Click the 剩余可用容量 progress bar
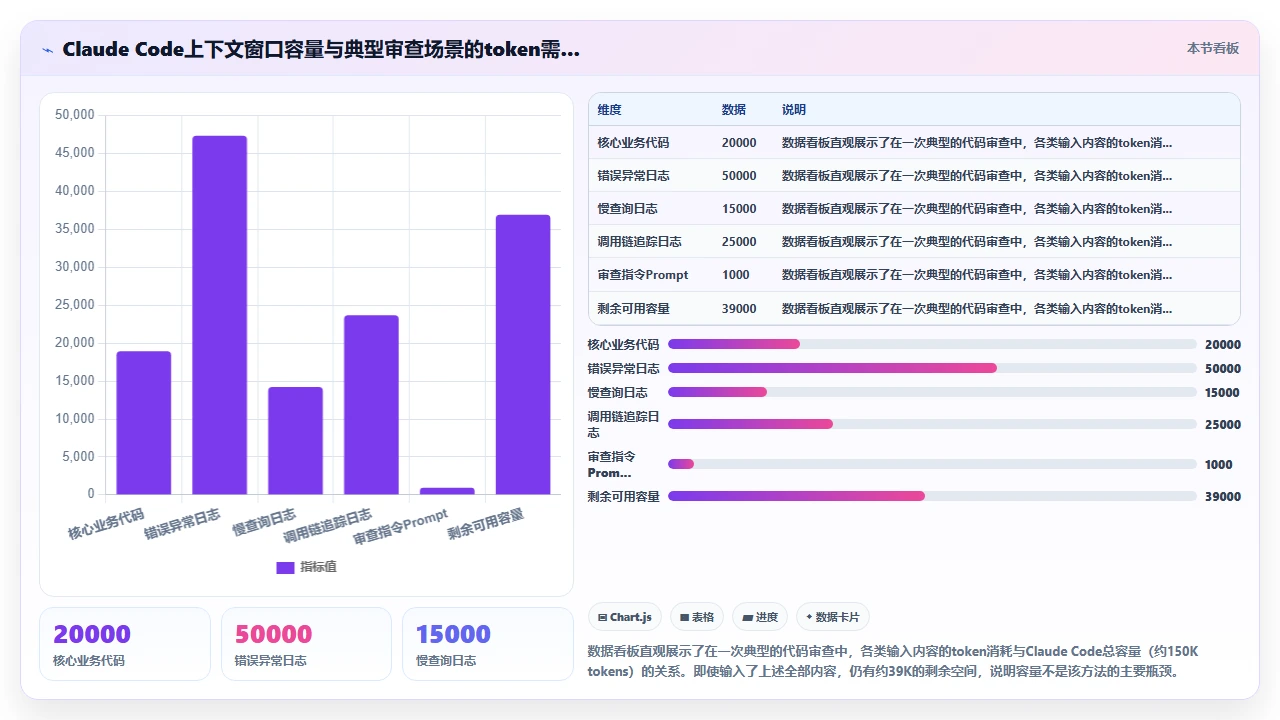 coord(932,496)
